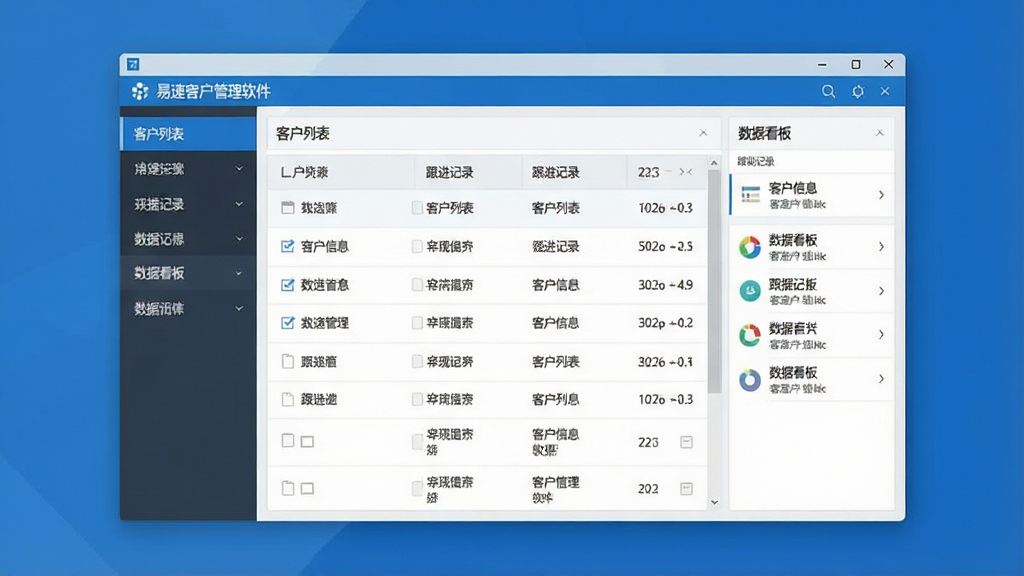Click the collapse arrows icon in table header

click(x=686, y=172)
